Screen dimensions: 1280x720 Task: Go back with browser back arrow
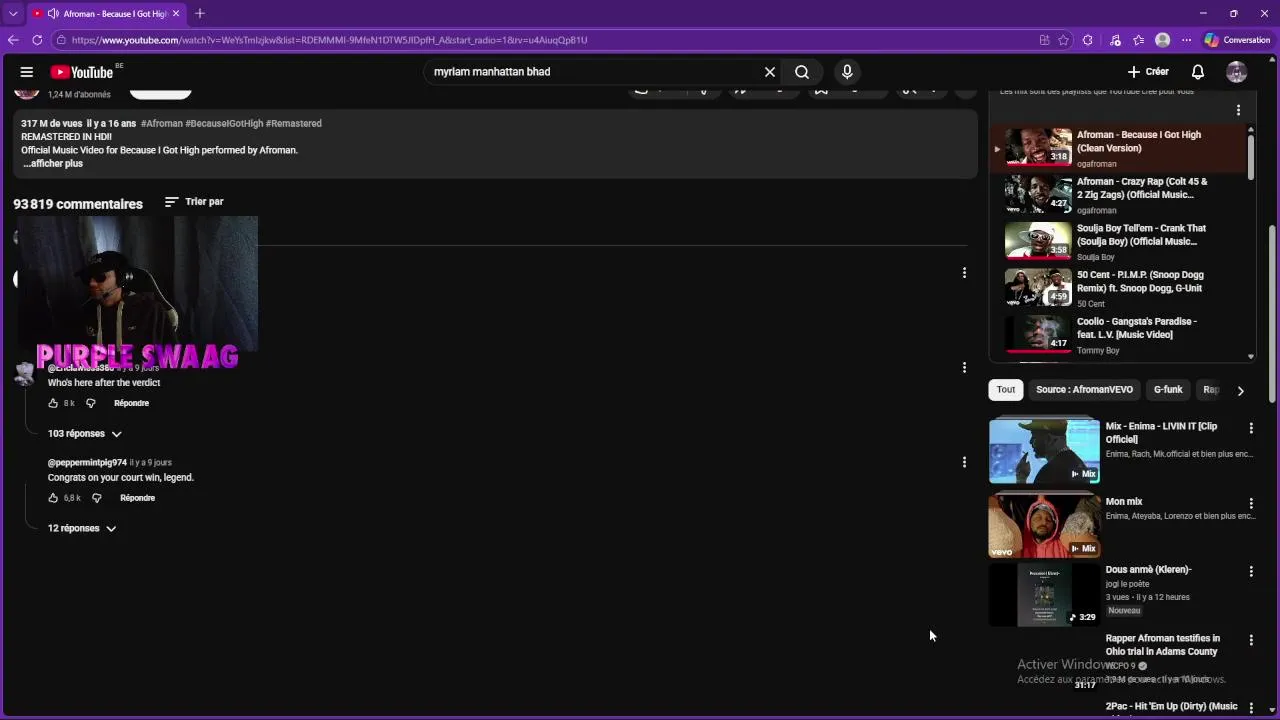13,40
